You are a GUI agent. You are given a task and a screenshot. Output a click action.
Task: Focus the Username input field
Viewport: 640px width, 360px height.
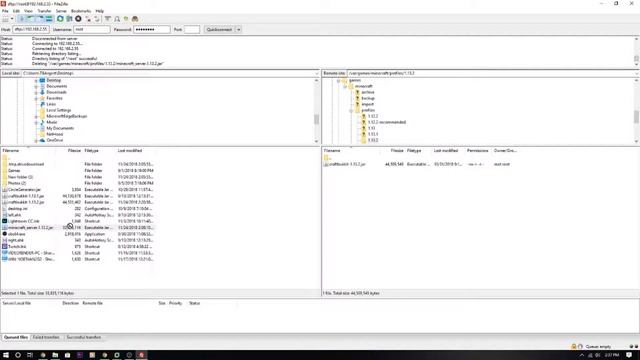[x=92, y=29]
